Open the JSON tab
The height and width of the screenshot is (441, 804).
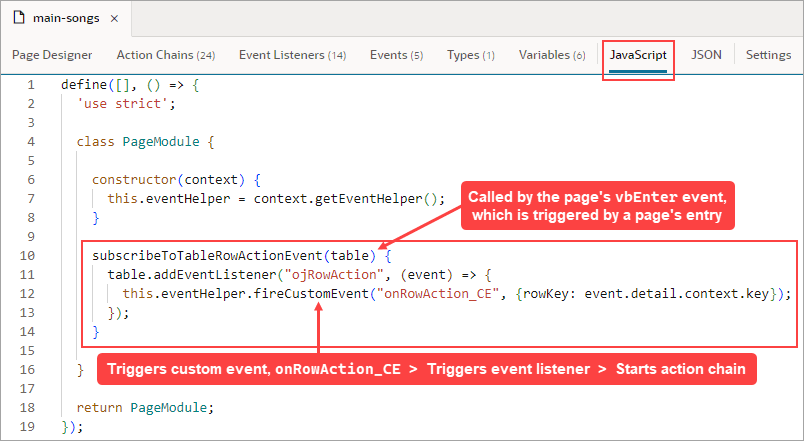tap(706, 55)
